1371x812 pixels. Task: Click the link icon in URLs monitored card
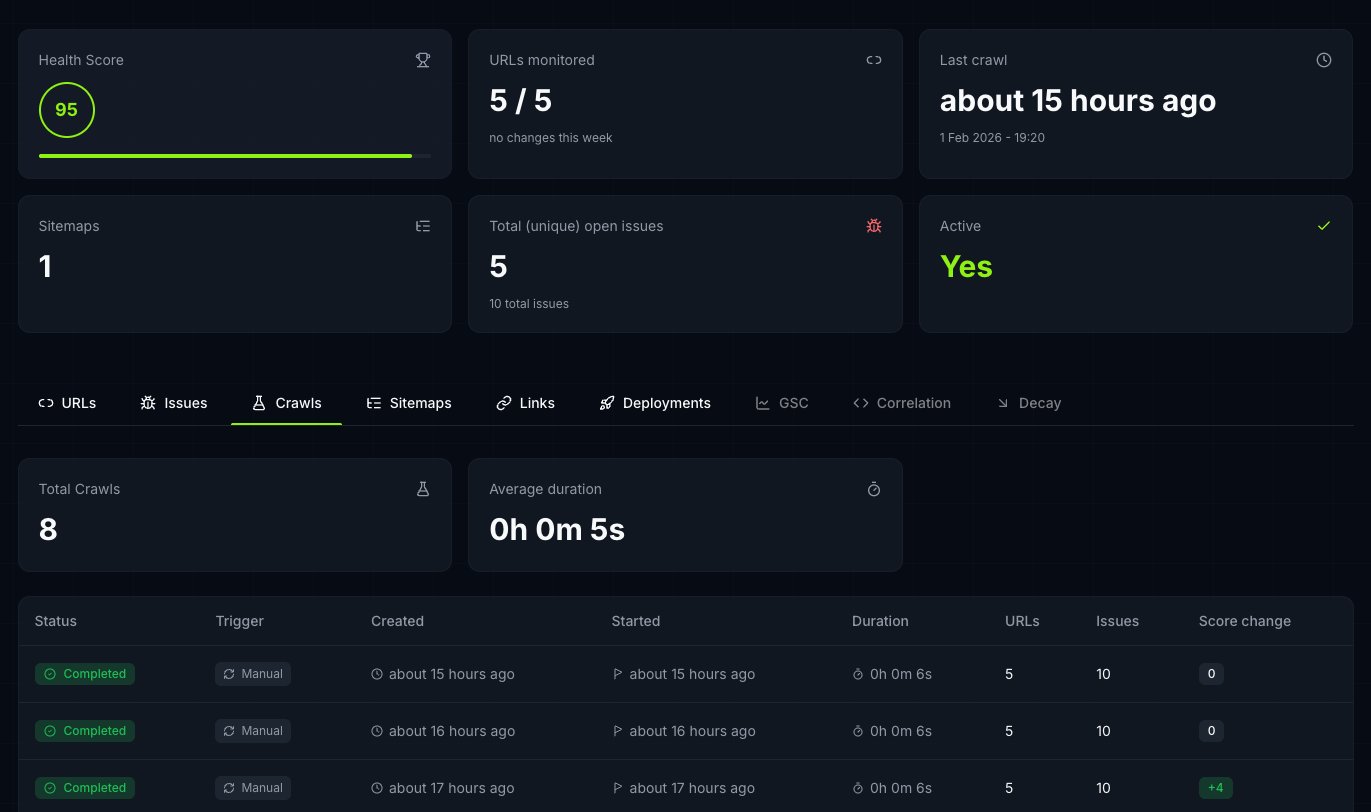(x=874, y=60)
